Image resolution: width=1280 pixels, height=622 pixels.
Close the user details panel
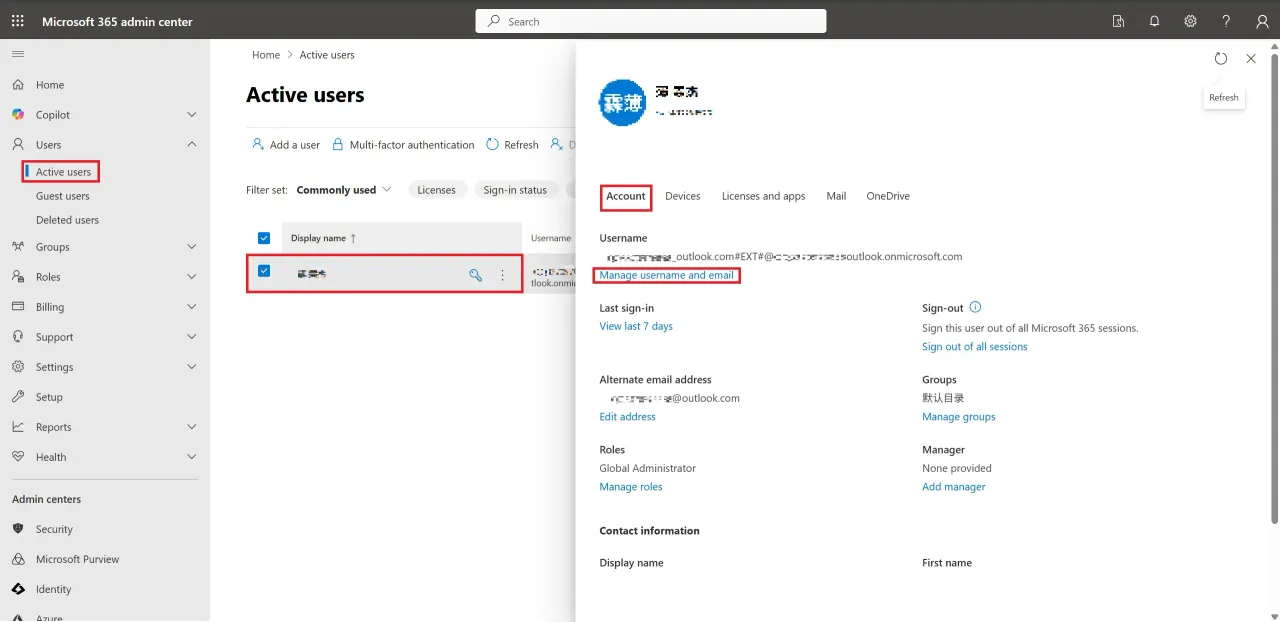click(1251, 59)
